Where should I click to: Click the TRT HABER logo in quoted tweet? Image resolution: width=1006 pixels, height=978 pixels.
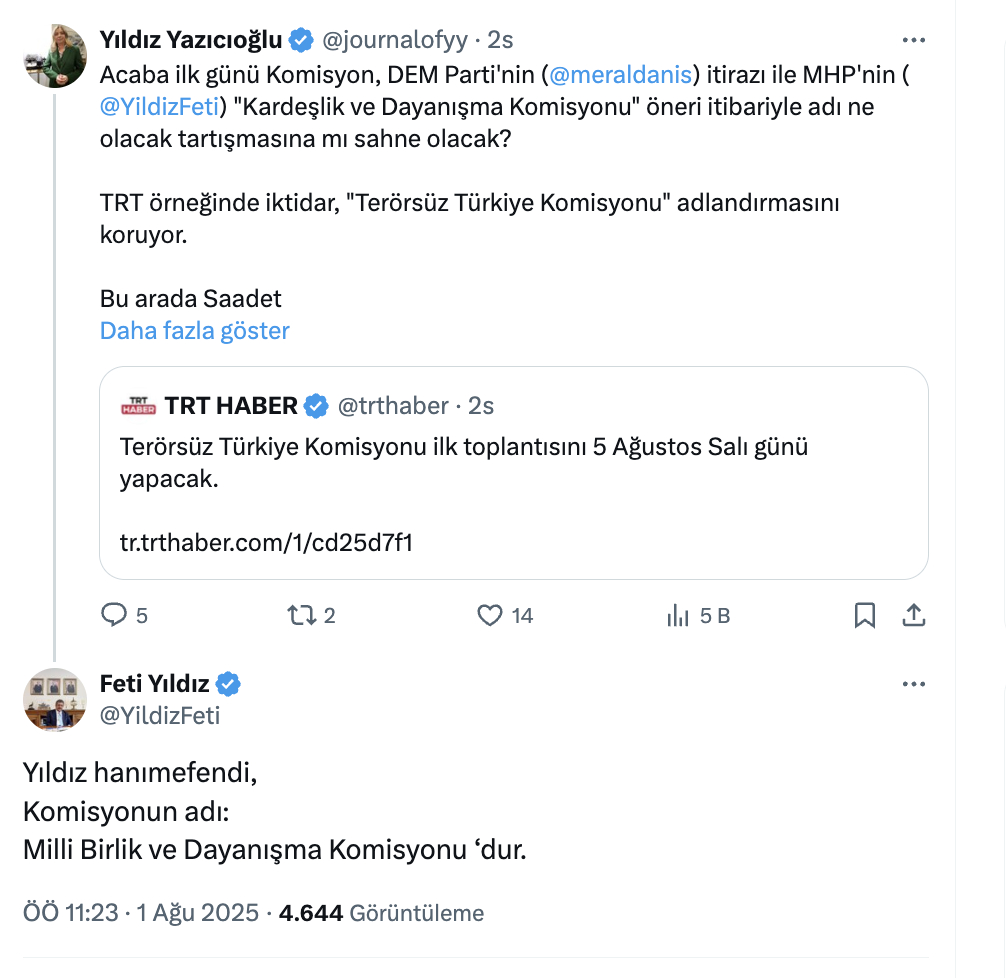coord(139,404)
